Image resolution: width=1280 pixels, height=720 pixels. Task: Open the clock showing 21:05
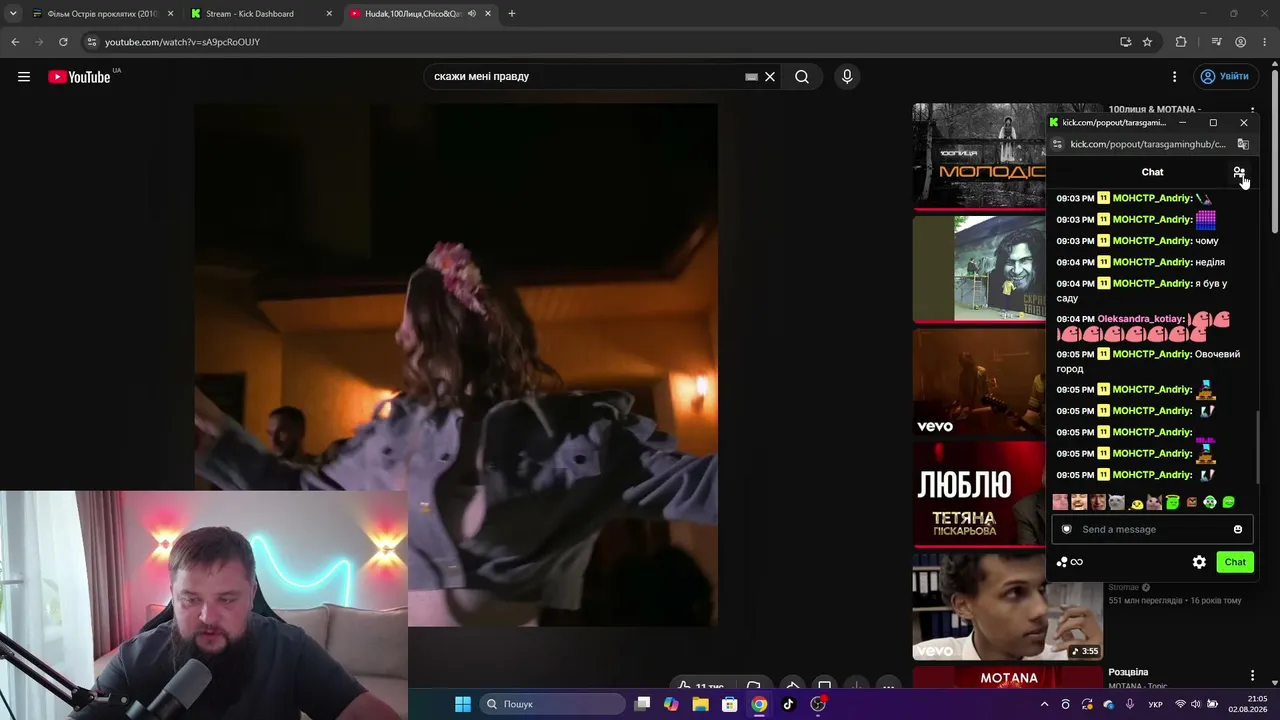[1247, 704]
